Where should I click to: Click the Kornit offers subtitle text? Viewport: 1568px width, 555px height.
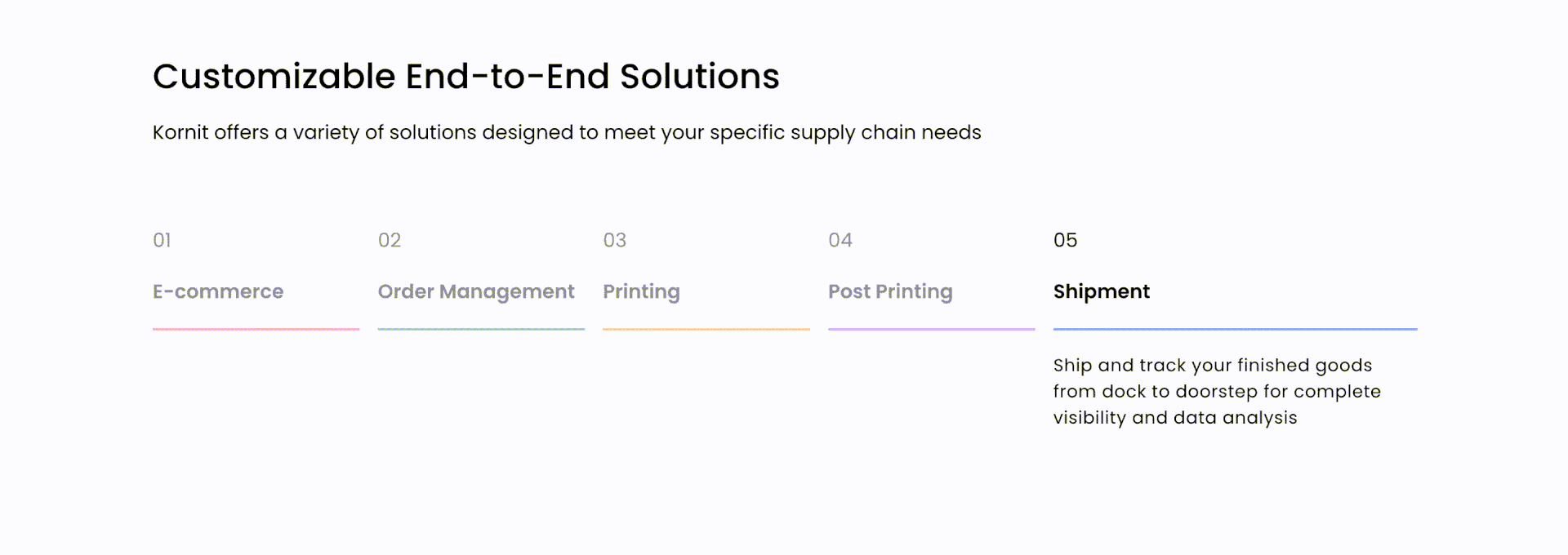tap(567, 132)
